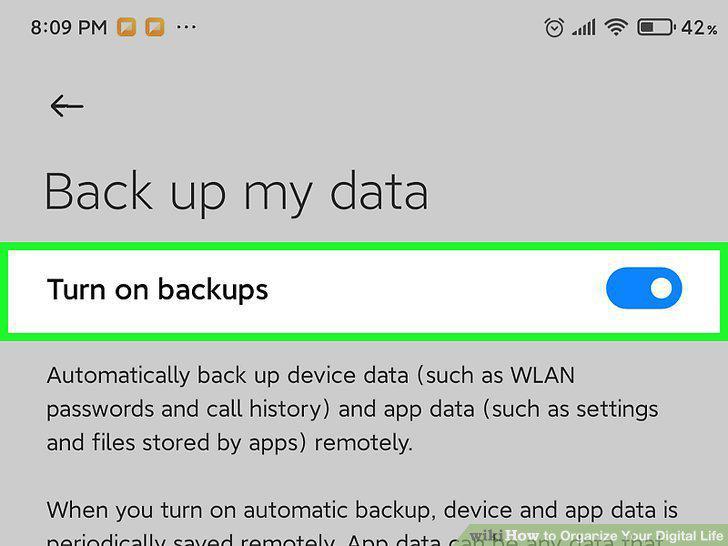
Task: Tap the alarm clock status icon
Action: pos(554,27)
